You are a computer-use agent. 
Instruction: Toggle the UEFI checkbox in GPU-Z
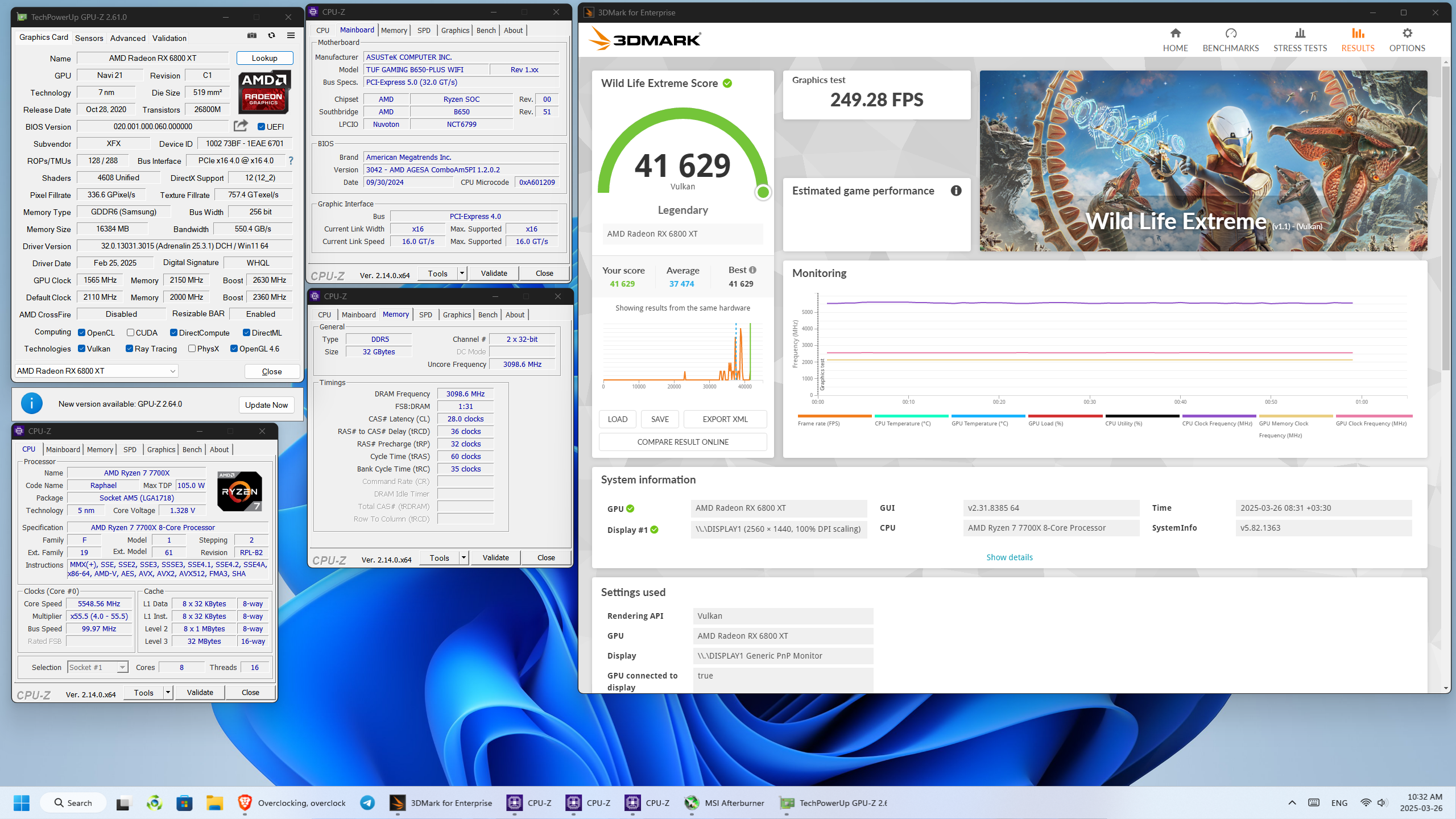point(261,126)
